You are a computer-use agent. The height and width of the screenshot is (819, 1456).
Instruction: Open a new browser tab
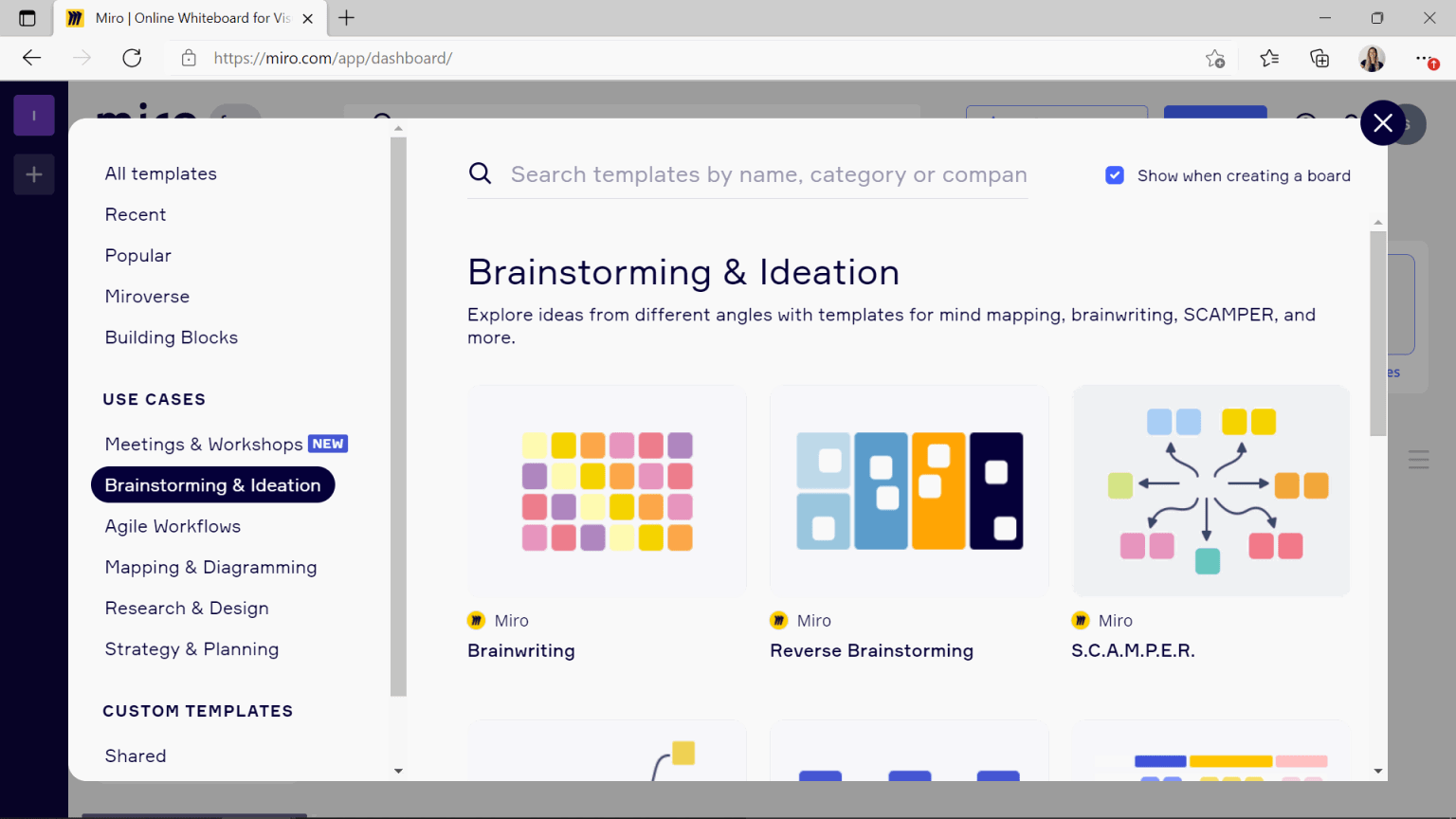(x=345, y=18)
